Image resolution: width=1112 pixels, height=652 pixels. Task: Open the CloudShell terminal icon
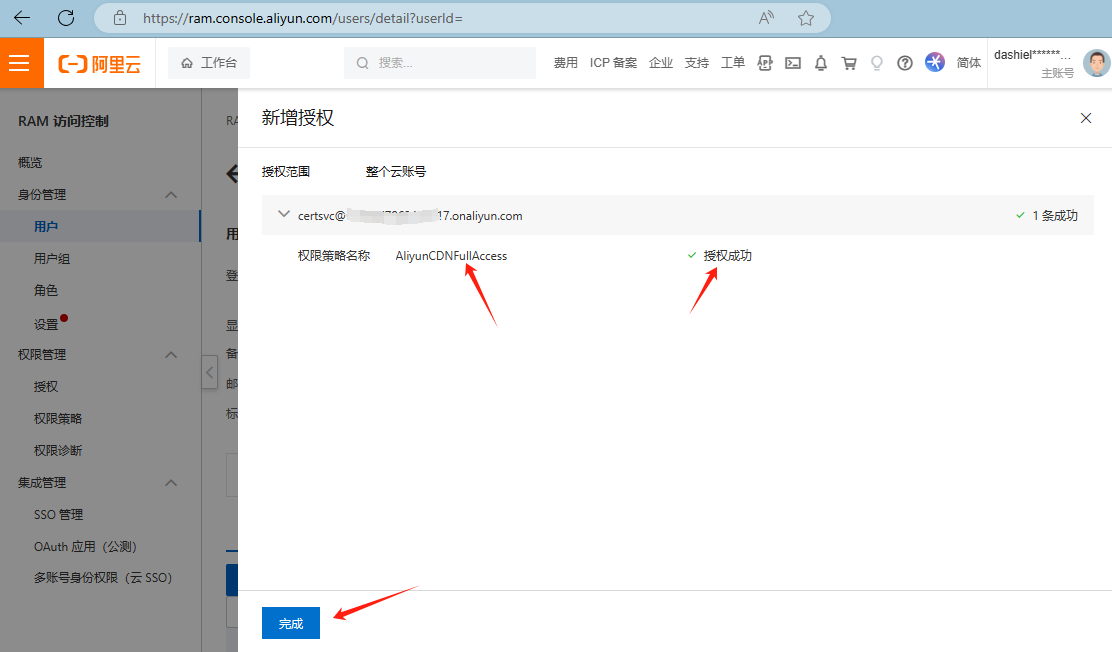[x=793, y=62]
